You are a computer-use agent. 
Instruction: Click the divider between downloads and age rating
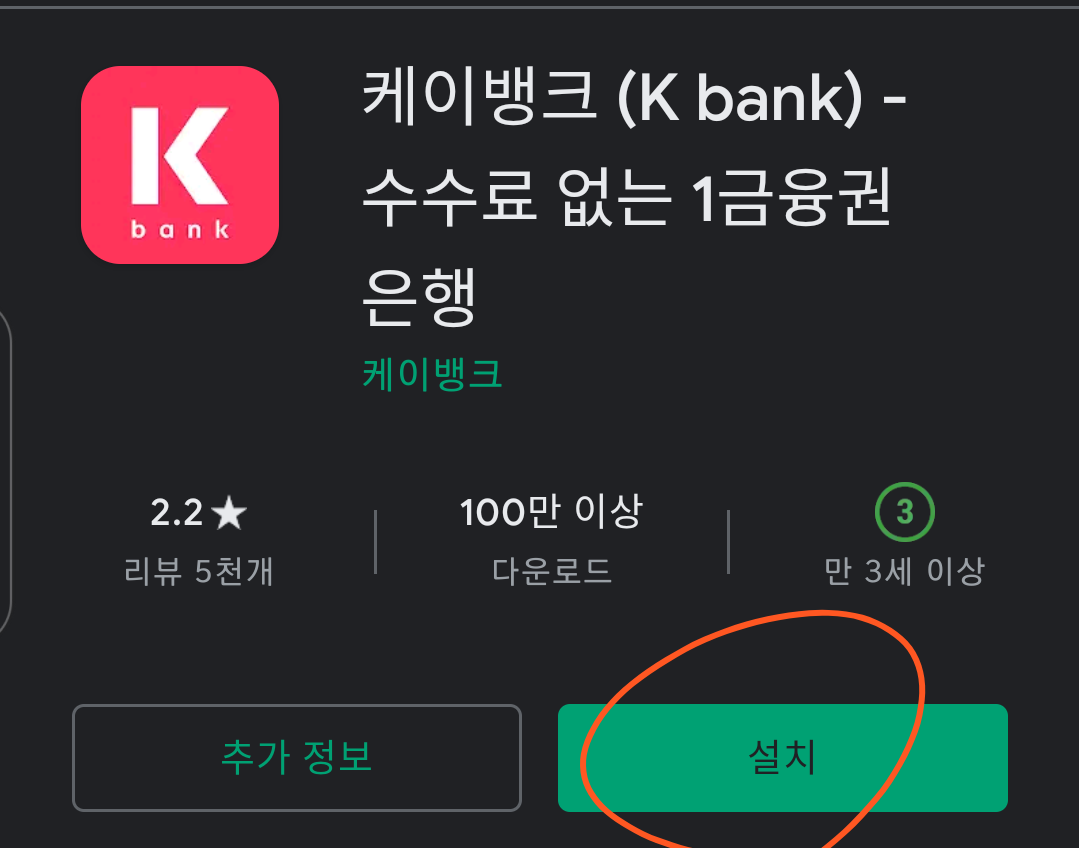pyautogui.click(x=728, y=542)
